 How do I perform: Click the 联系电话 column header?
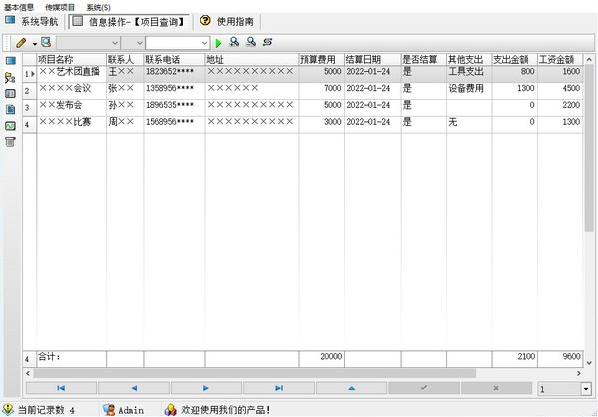click(x=174, y=60)
